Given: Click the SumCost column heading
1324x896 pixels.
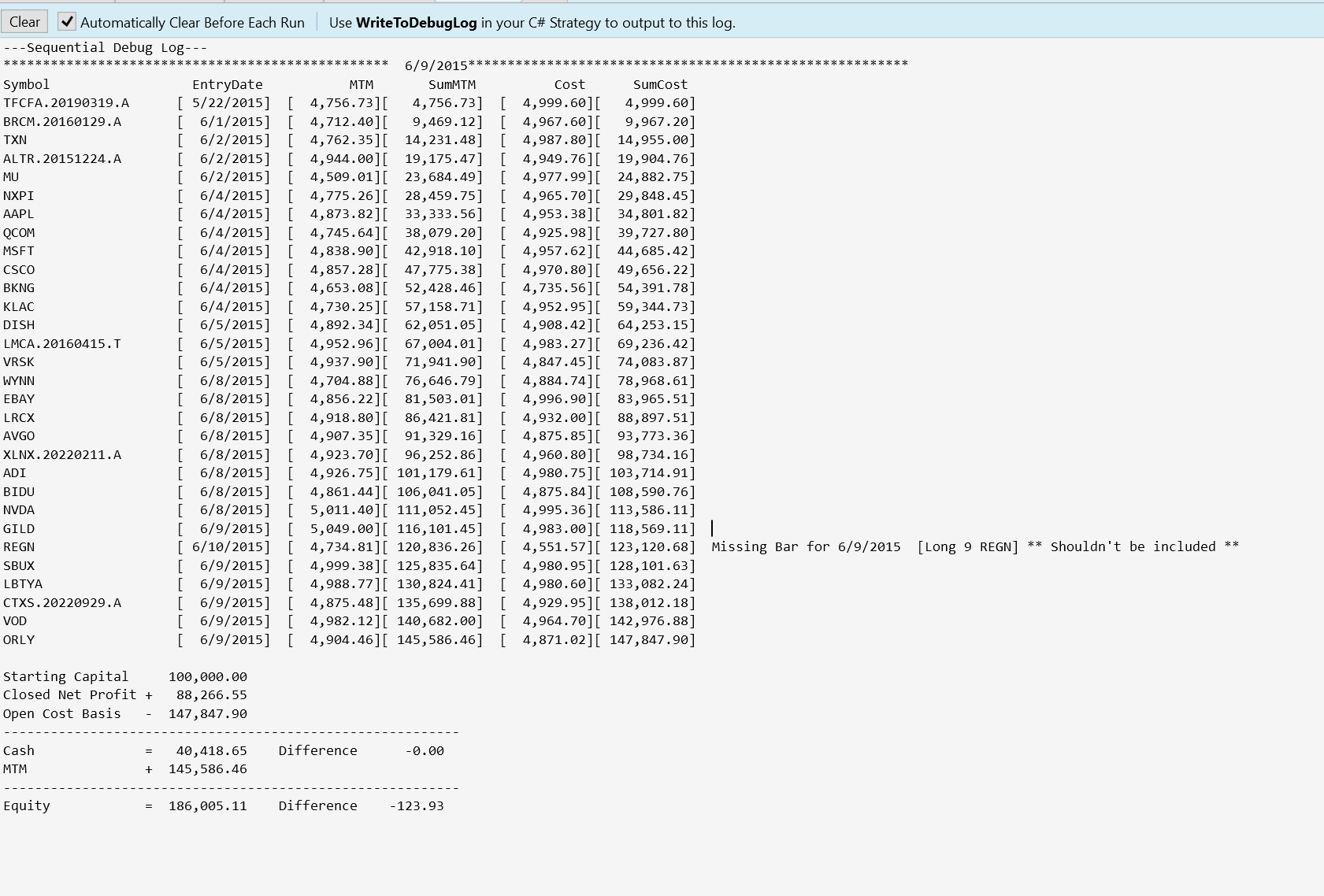Looking at the screenshot, I should pyautogui.click(x=660, y=84).
